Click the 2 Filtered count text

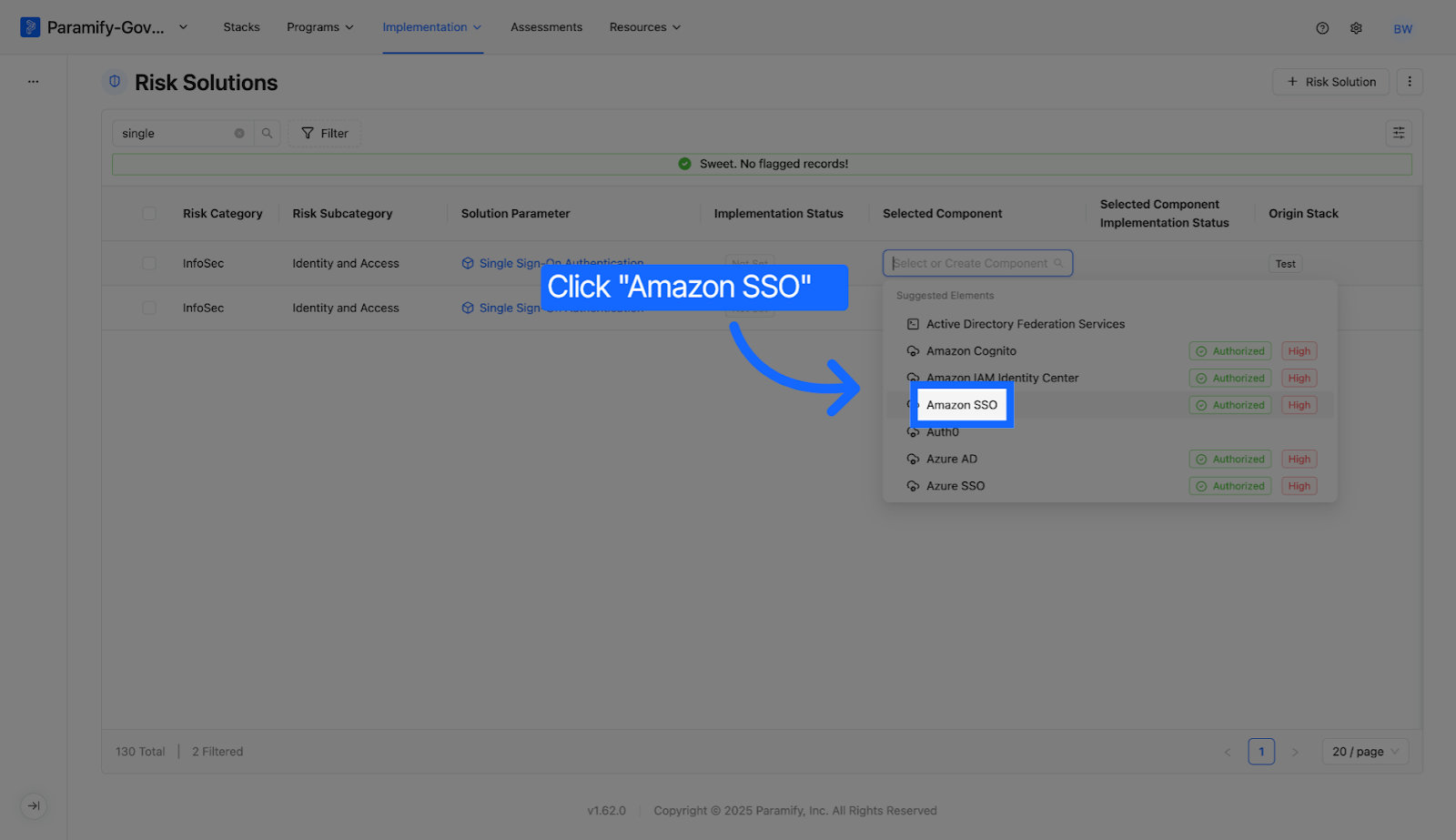pos(217,752)
